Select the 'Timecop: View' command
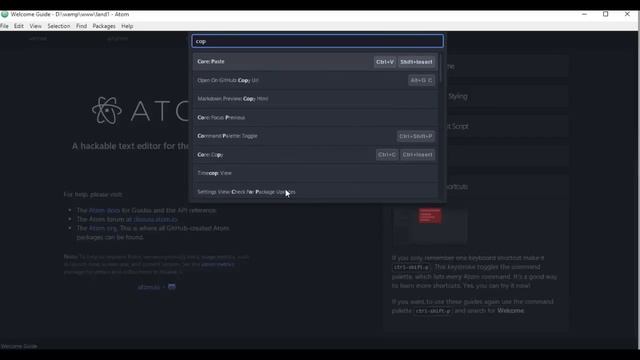Viewport: 640px width, 360px height. point(315,173)
